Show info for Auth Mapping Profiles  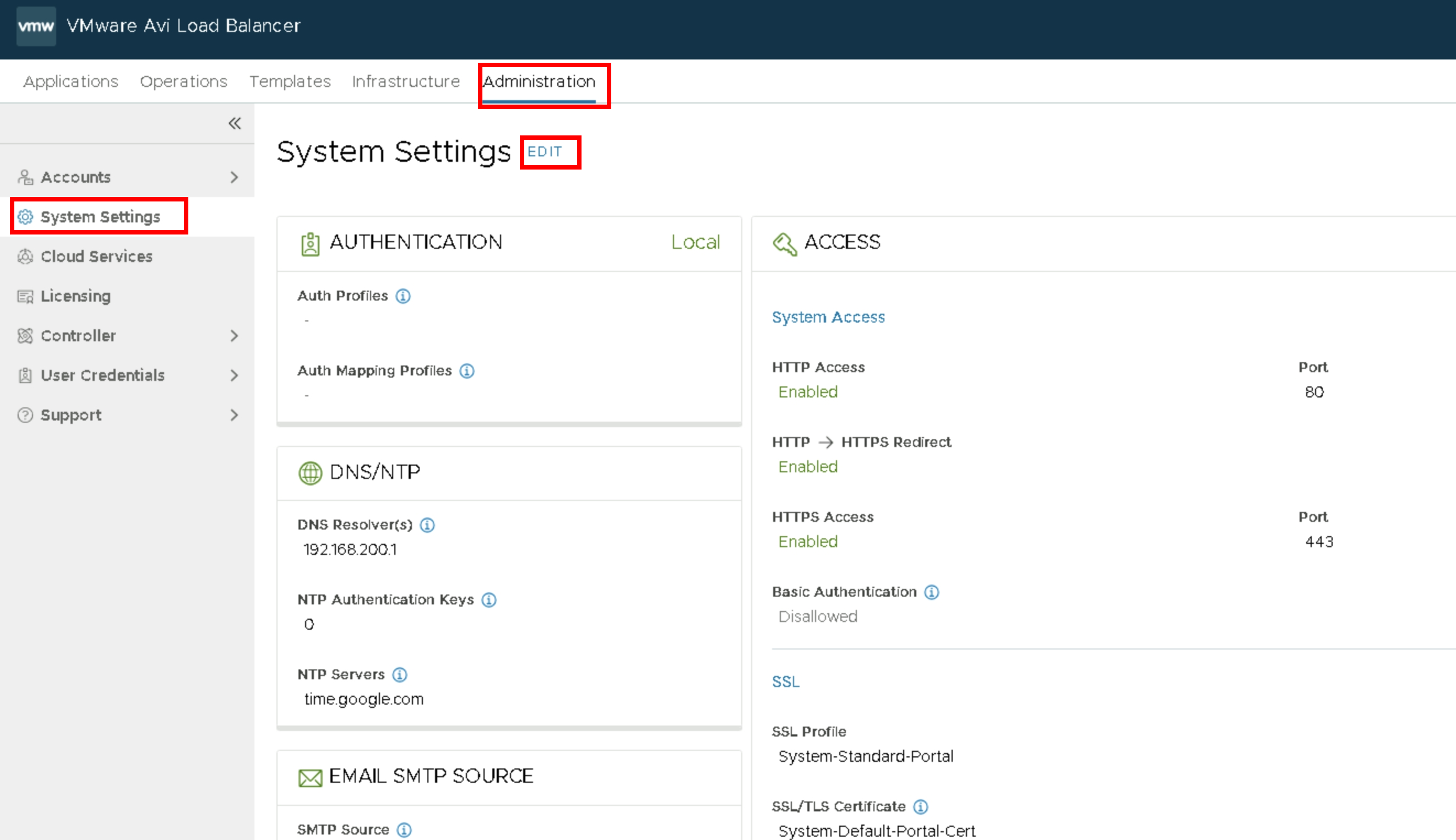(x=467, y=371)
